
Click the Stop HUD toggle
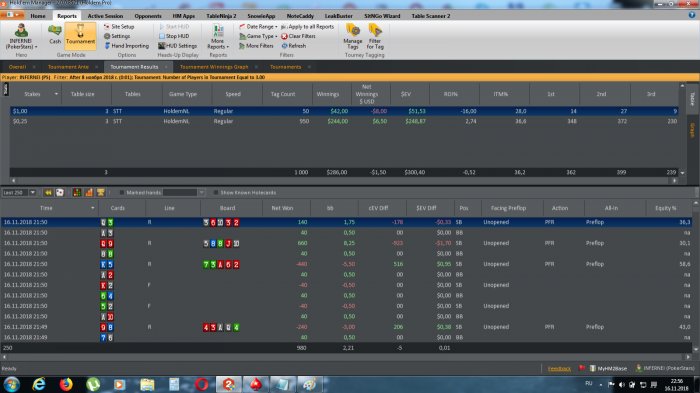[174, 36]
